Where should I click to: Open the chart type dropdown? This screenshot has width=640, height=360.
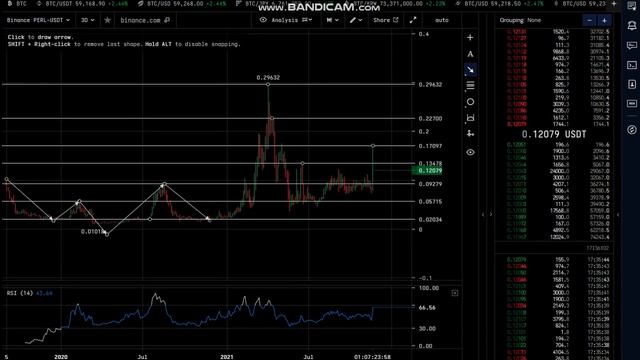pyautogui.click(x=332, y=20)
